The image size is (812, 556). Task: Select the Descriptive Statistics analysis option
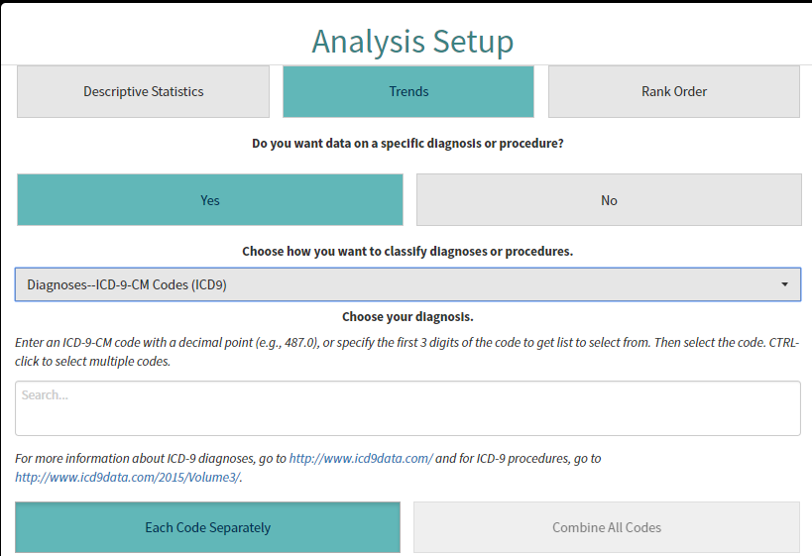[143, 92]
